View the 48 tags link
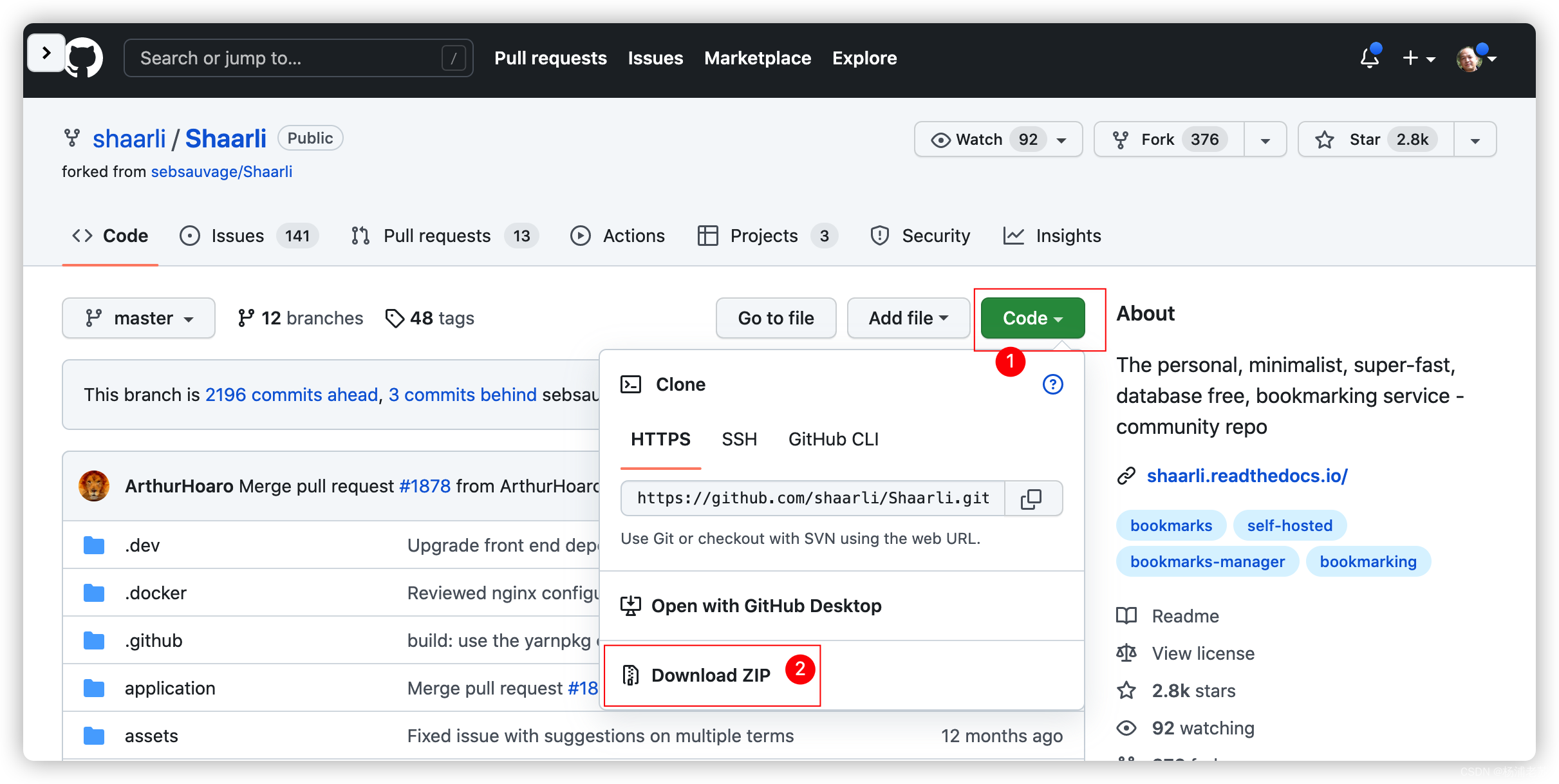The height and width of the screenshot is (784, 1559). (x=429, y=318)
